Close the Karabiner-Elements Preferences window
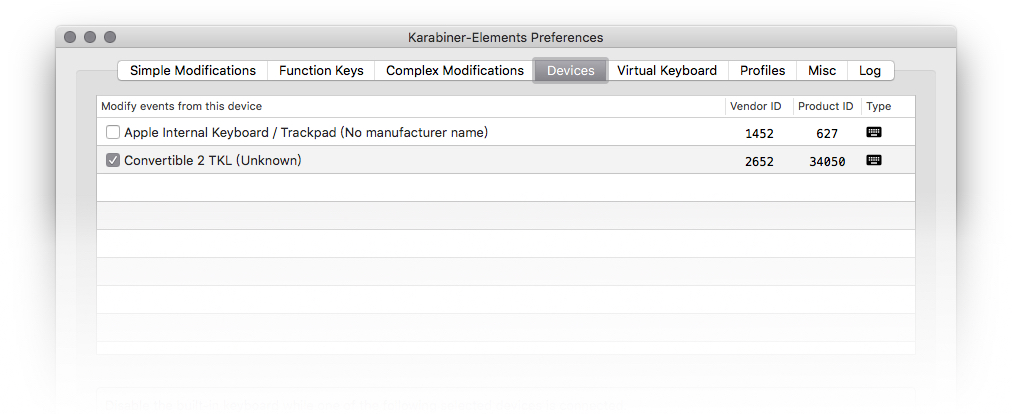Viewport: 1012px width, 414px height. [x=70, y=37]
